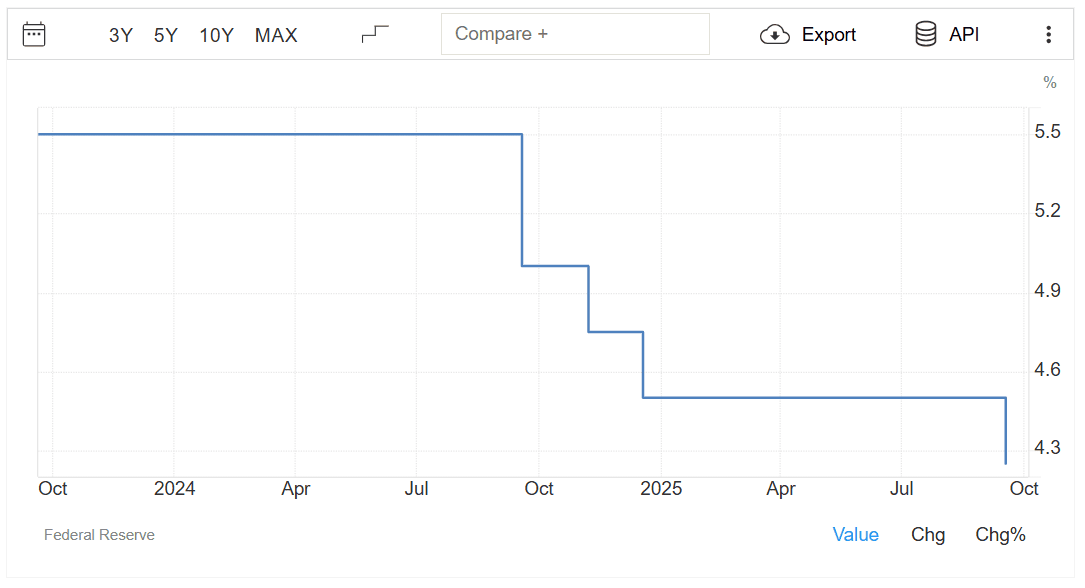The height and width of the screenshot is (588, 1085).
Task: Show MAX historical data range
Action: click(276, 35)
